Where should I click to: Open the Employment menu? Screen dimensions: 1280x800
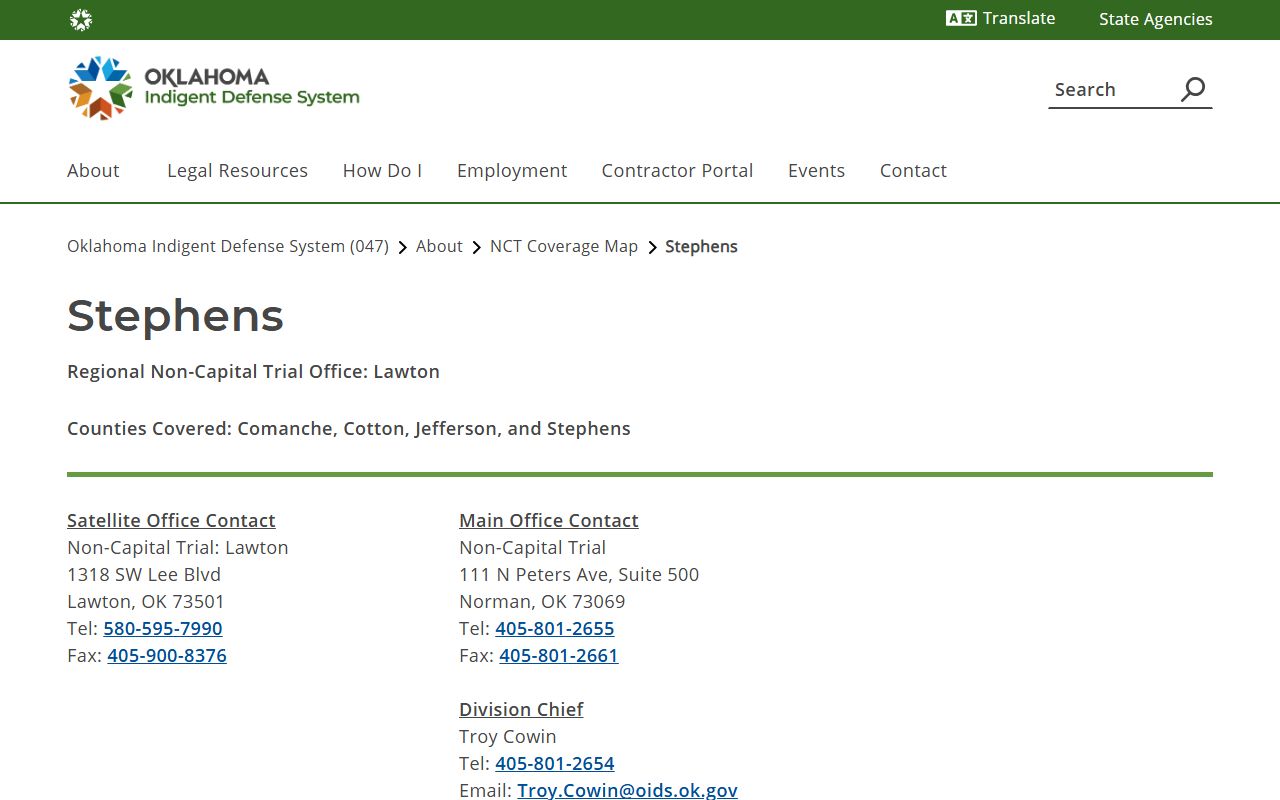(x=512, y=170)
